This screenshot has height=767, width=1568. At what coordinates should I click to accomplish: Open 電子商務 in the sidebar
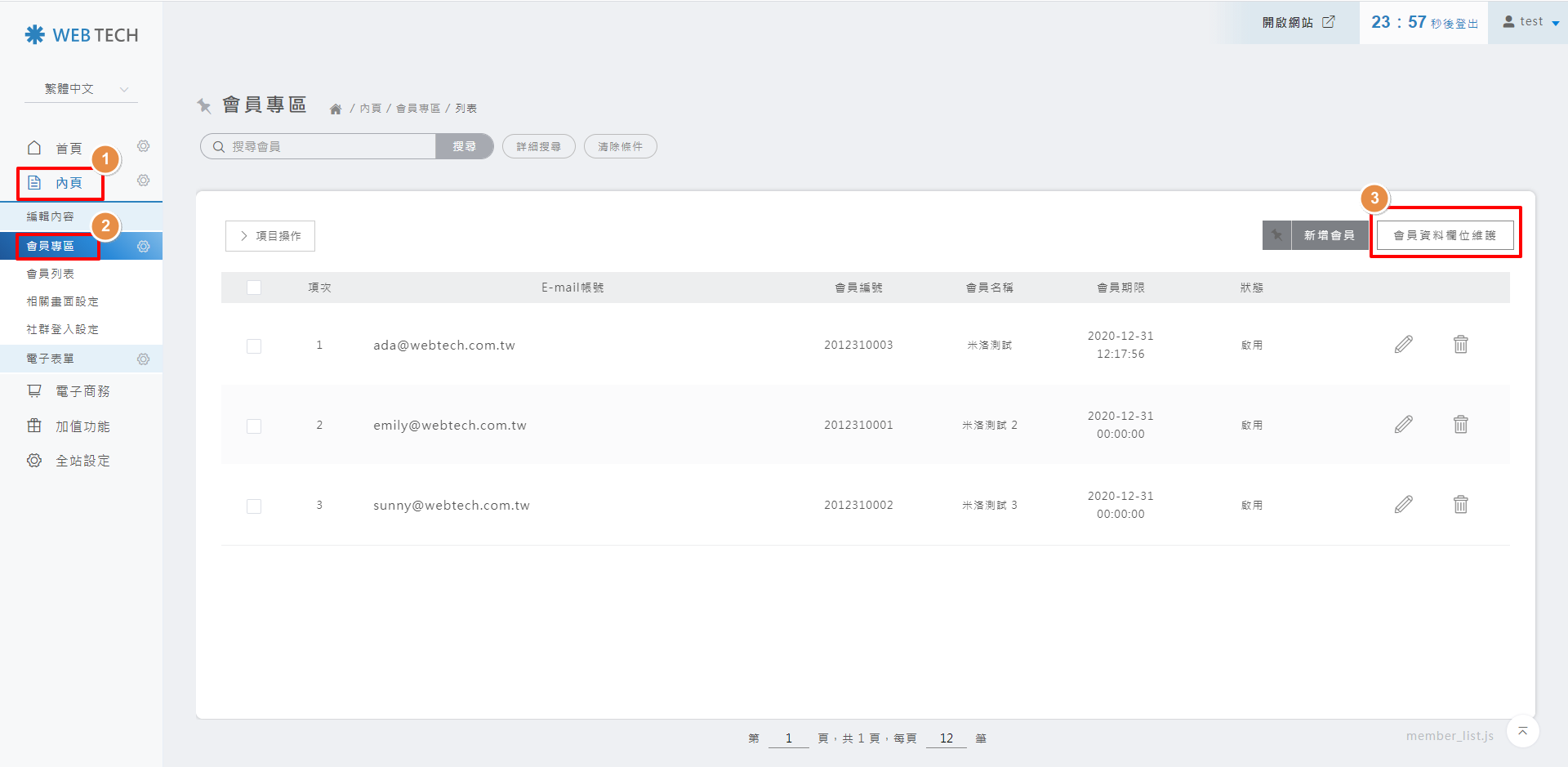[x=82, y=391]
